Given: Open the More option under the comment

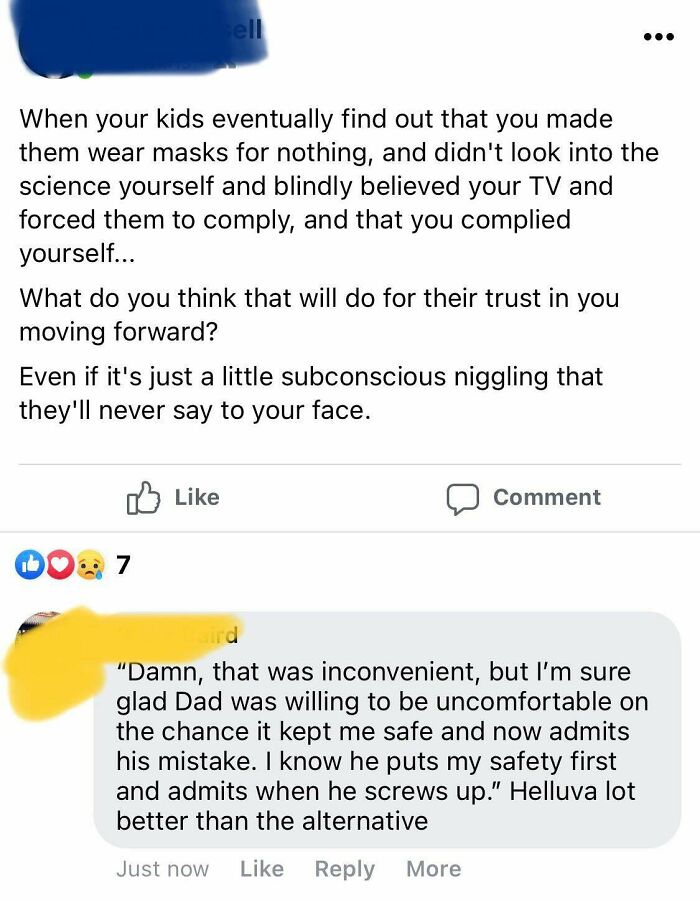Looking at the screenshot, I should click(x=434, y=869).
